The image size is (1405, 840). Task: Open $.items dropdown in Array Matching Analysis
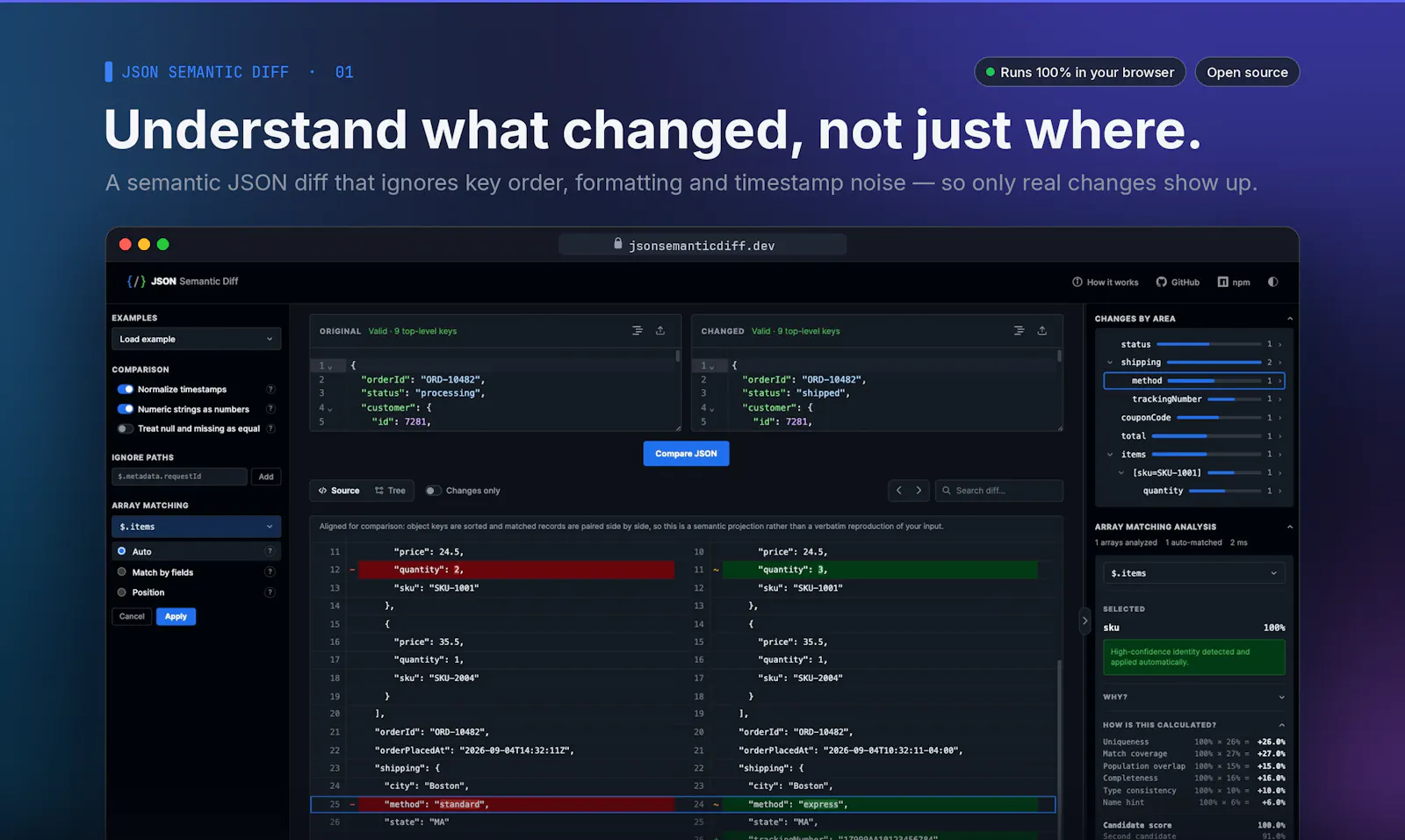(x=1194, y=573)
